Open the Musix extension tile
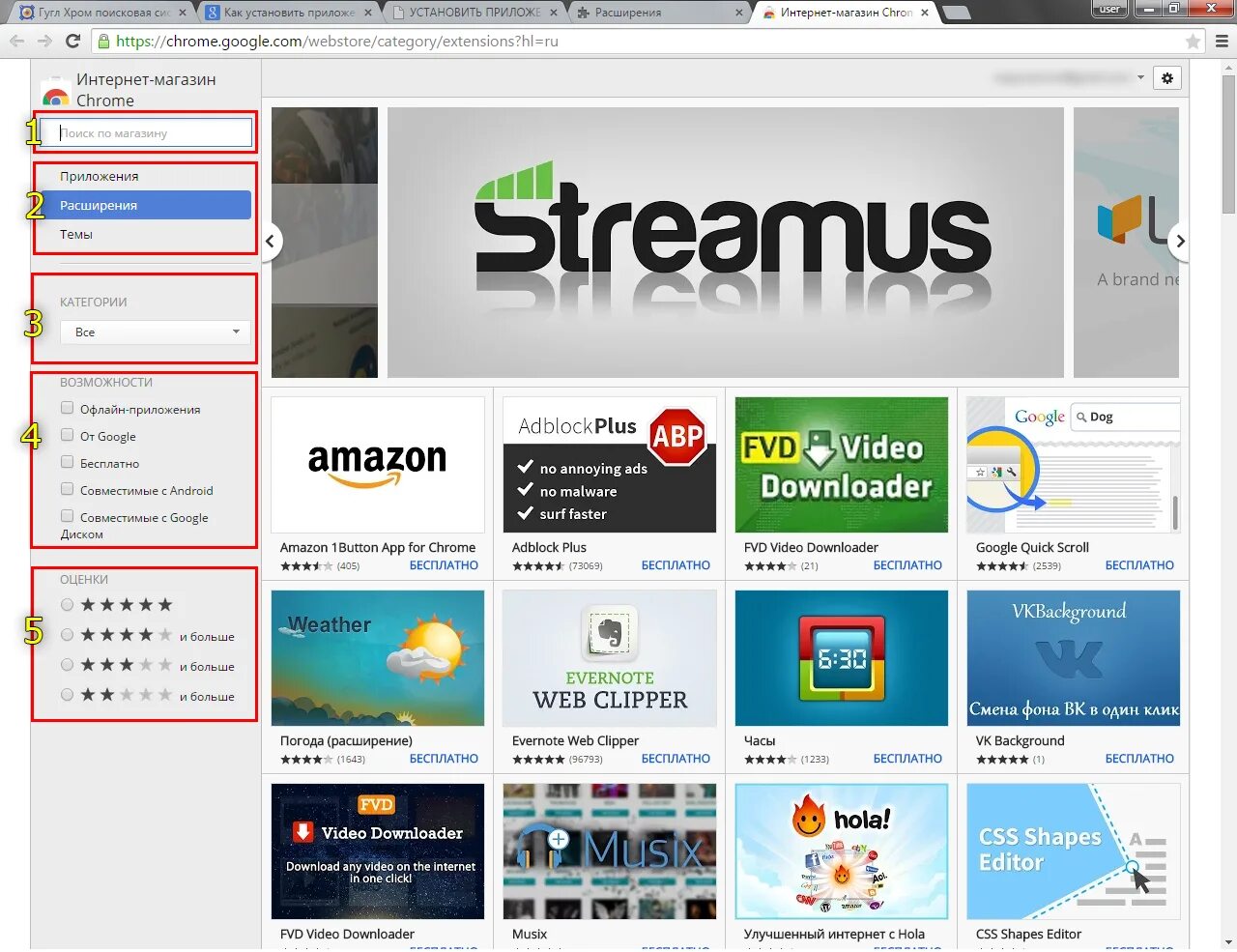1237x952 pixels. (x=609, y=851)
